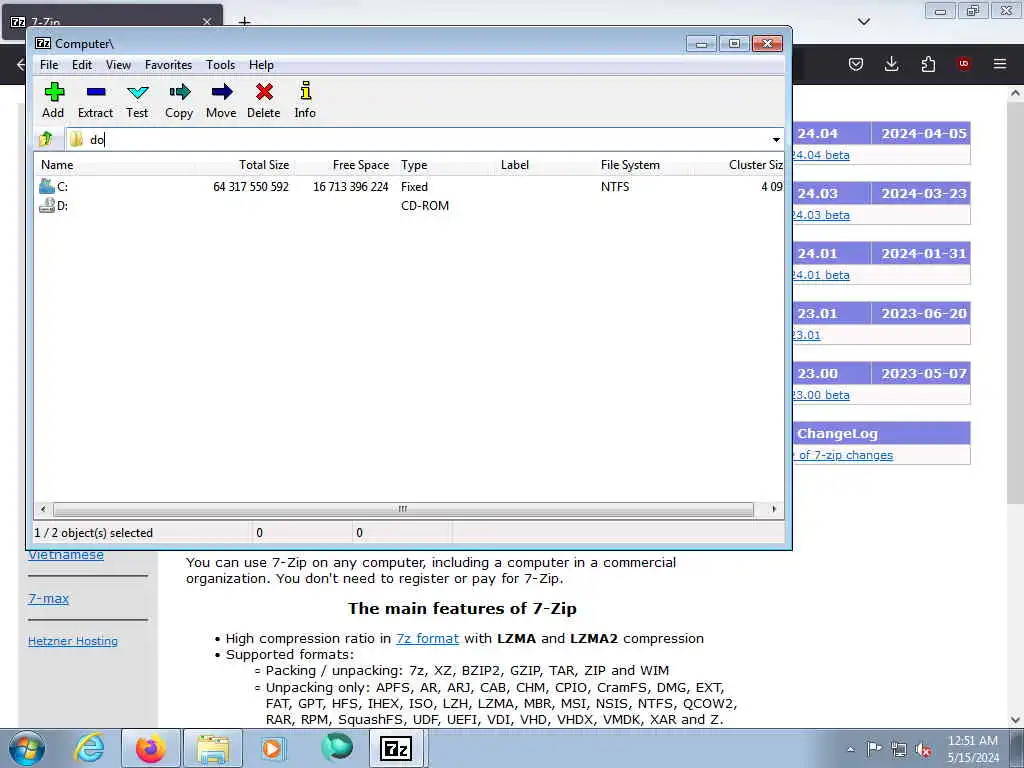This screenshot has width=1024, height=768.
Task: Open the Favorites menu
Action: click(x=168, y=65)
